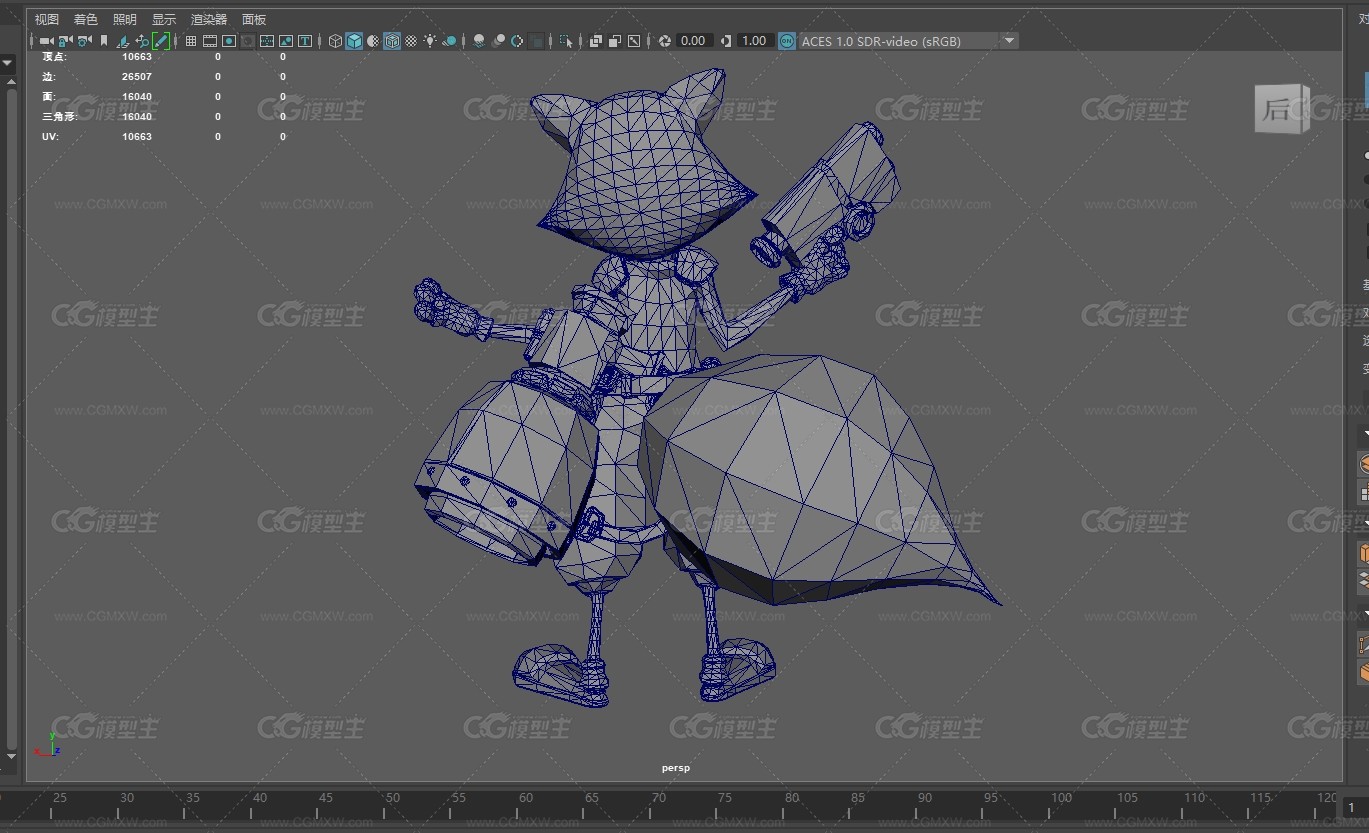The width and height of the screenshot is (1369, 833).
Task: Open the 照明 (Lighting) panel menu
Action: (x=125, y=19)
